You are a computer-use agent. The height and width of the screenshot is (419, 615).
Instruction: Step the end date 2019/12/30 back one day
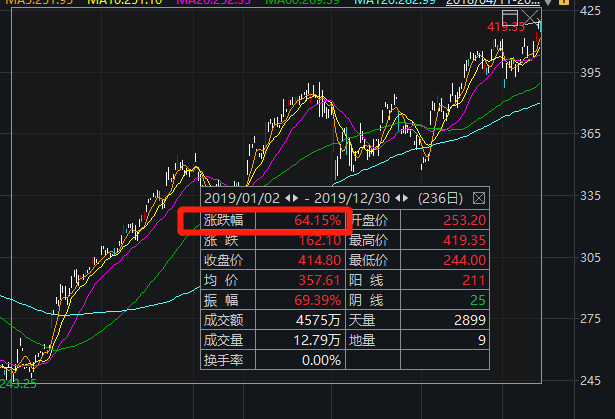point(398,198)
